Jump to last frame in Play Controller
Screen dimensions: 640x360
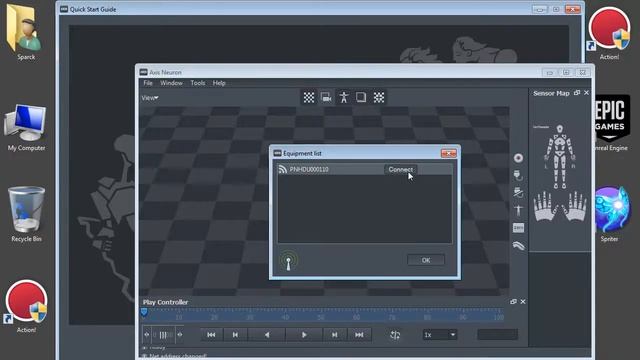coord(359,335)
